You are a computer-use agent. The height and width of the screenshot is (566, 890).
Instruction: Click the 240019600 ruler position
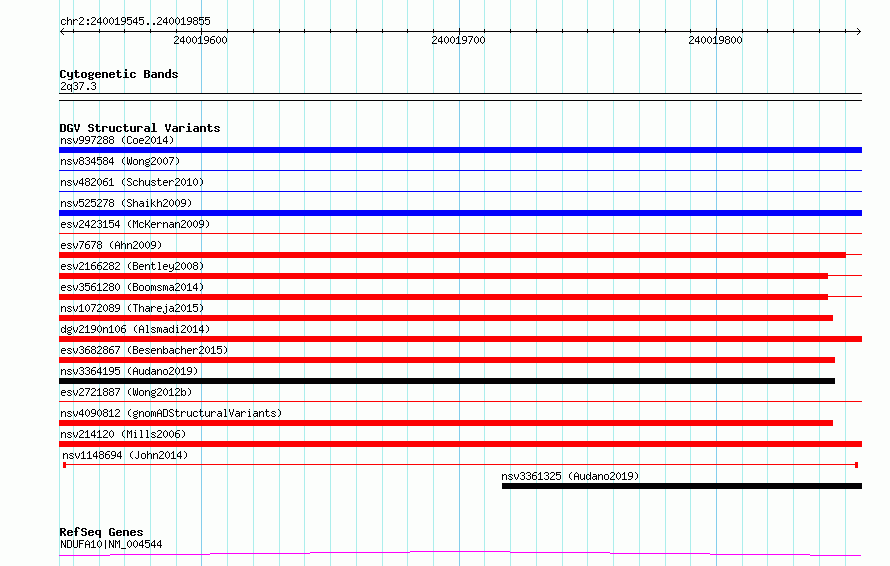click(x=200, y=40)
